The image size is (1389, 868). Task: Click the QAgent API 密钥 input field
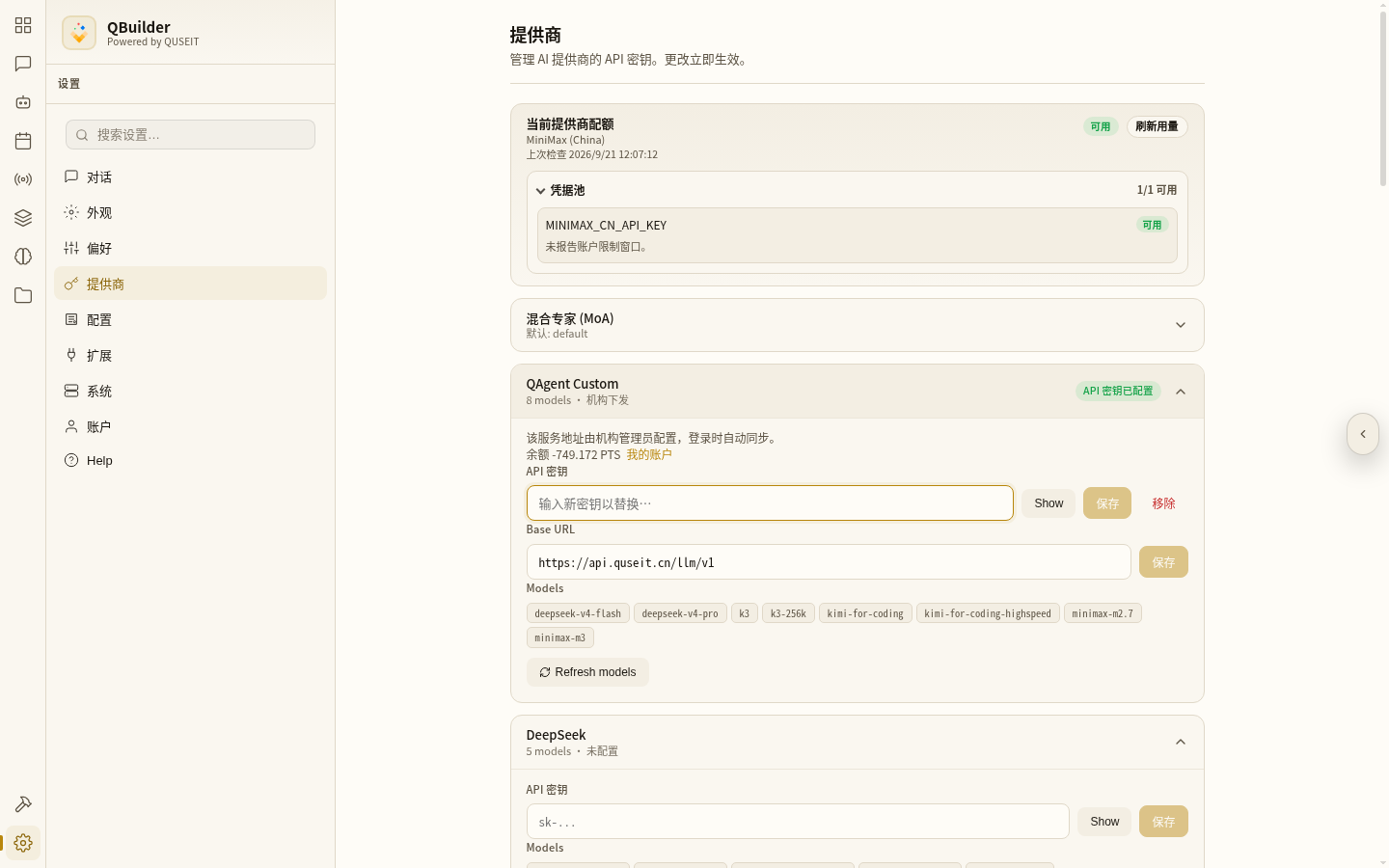770,503
